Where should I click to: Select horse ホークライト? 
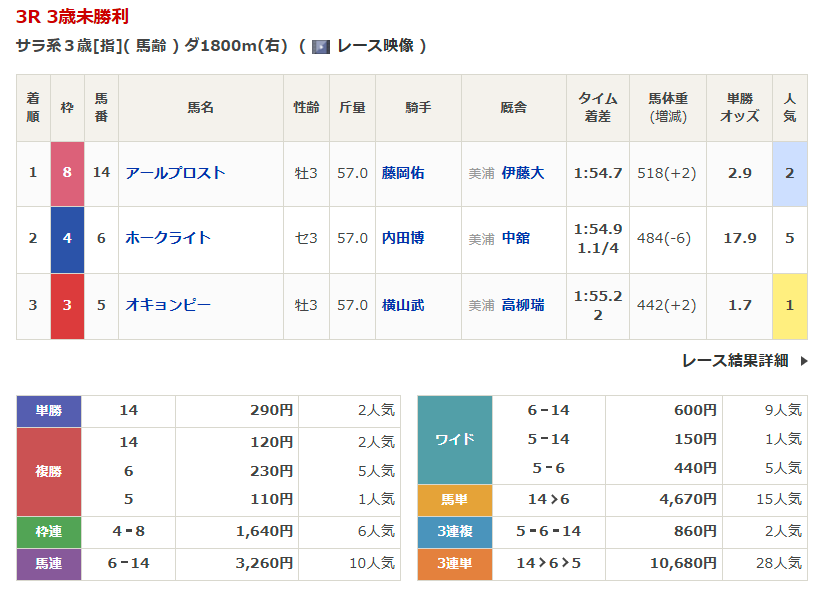coord(168,238)
